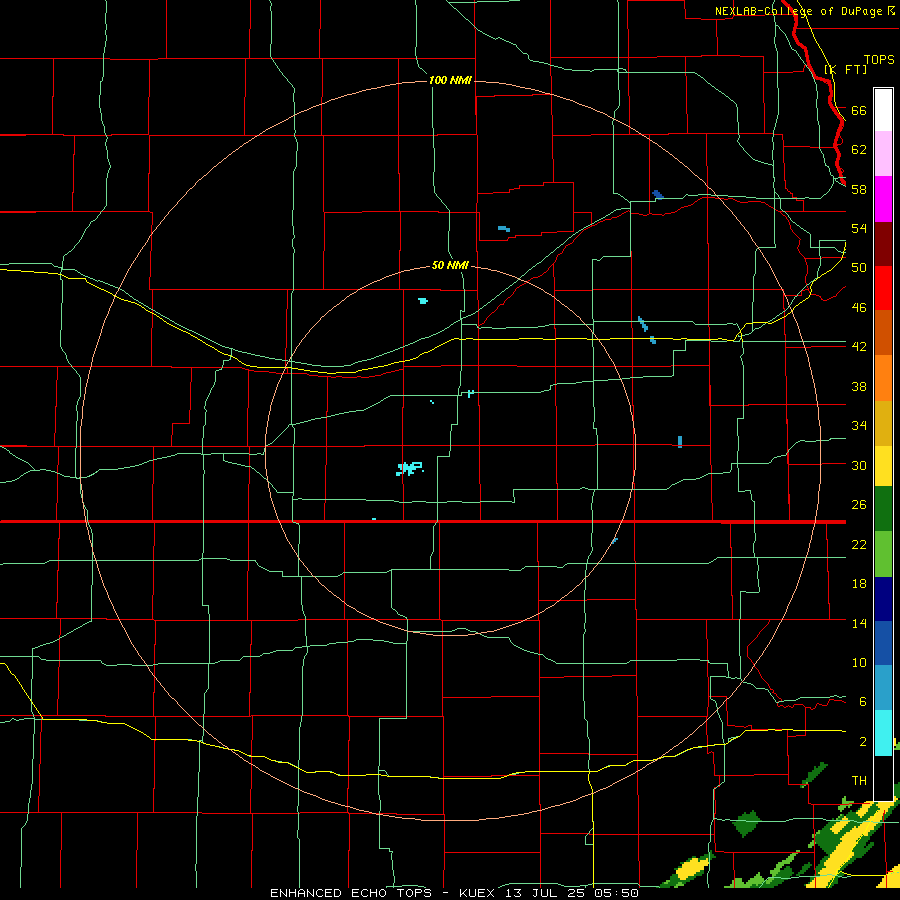900x900 pixels.
Task: Click the dark green diamond-shaped echo at bottom right
Action: click(x=747, y=824)
